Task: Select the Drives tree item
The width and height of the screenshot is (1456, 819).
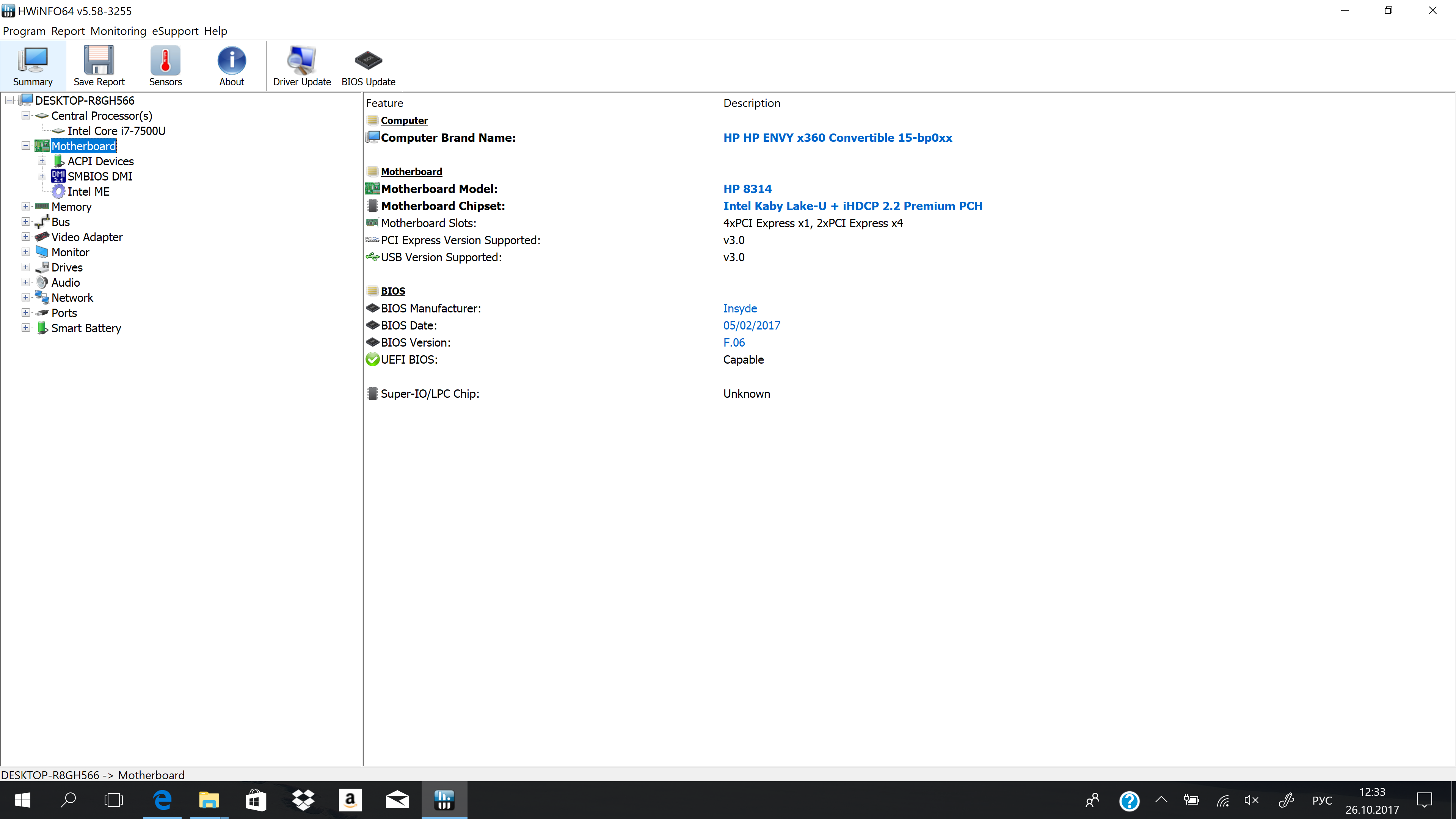Action: pos(67,267)
